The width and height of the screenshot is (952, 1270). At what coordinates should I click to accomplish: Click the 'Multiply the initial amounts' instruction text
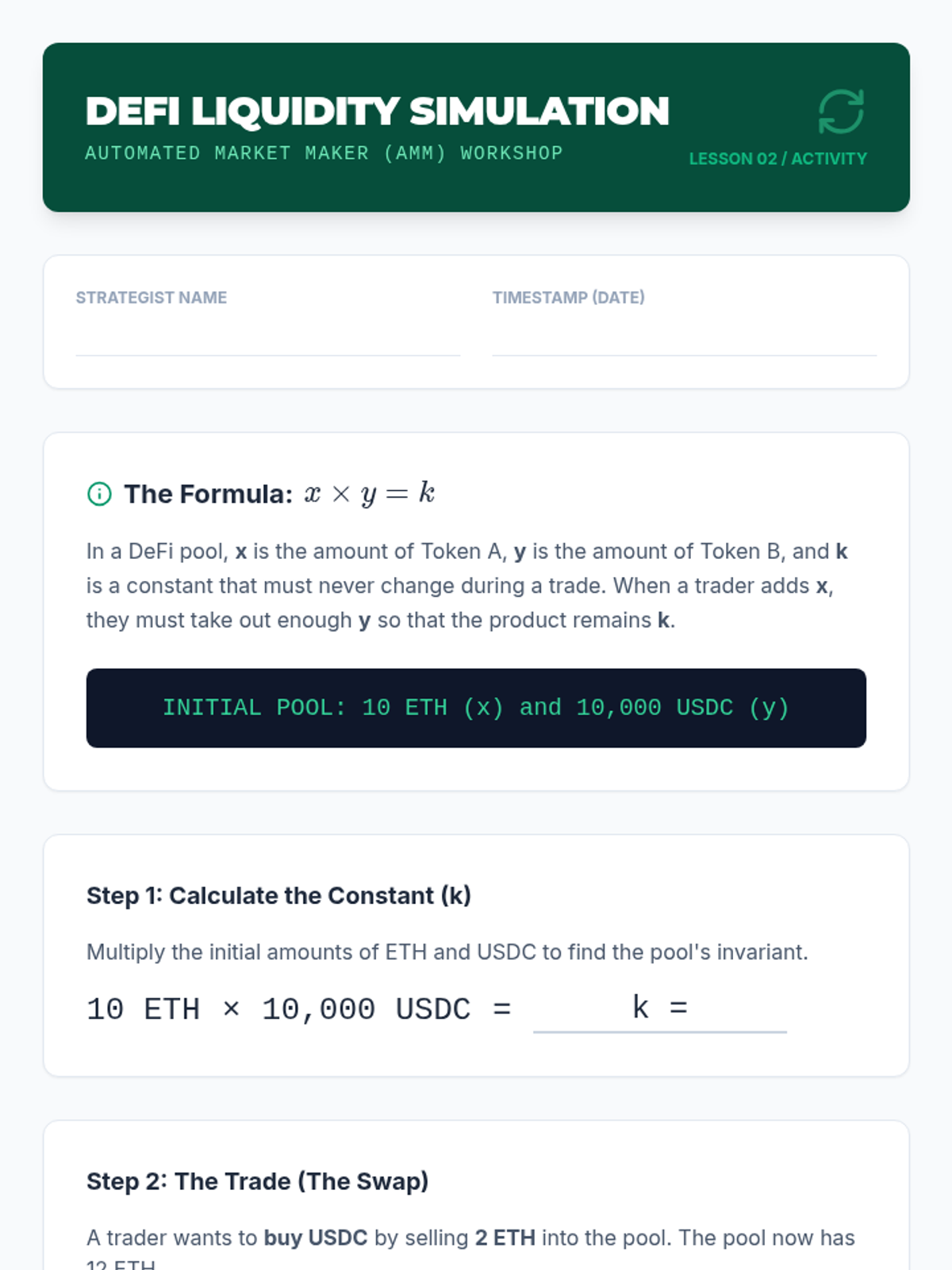coord(447,952)
